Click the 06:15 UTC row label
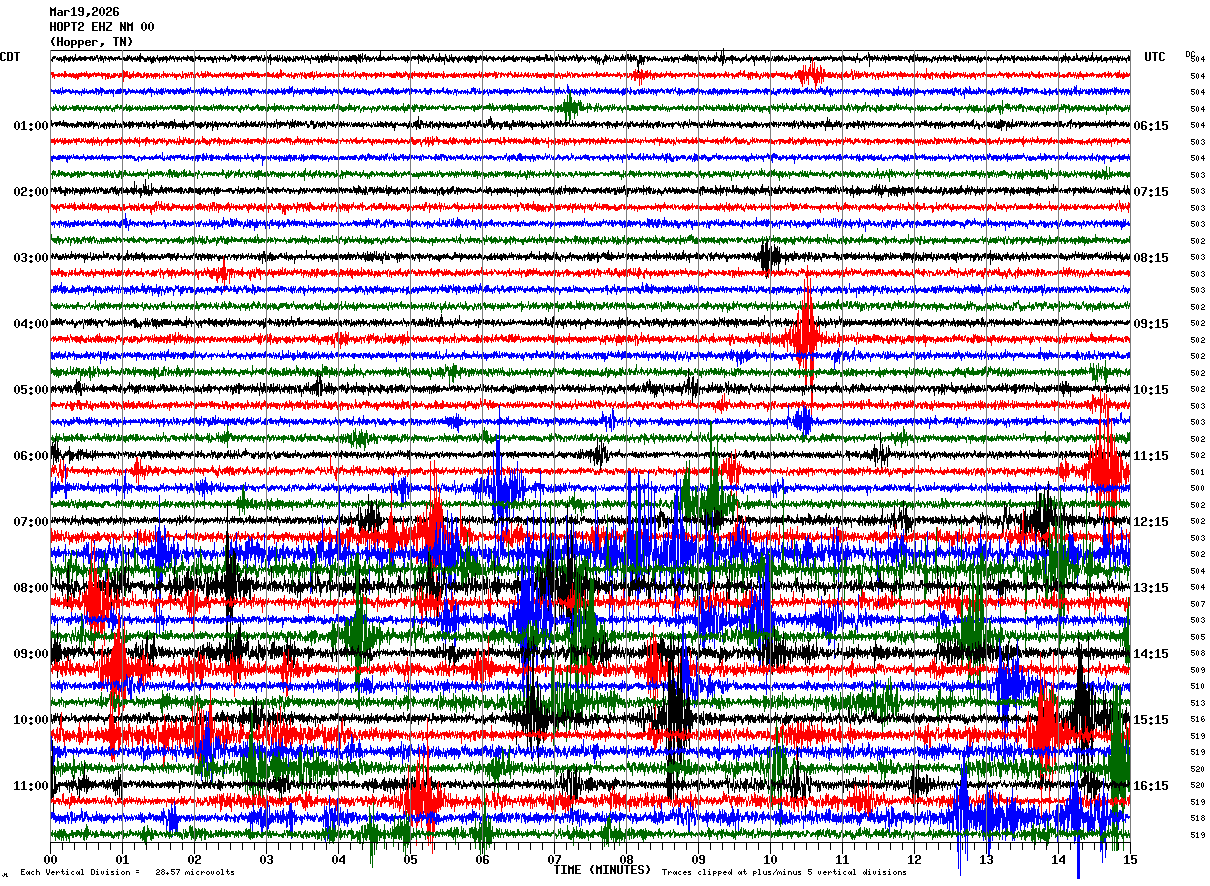1210x886 pixels. point(1150,126)
